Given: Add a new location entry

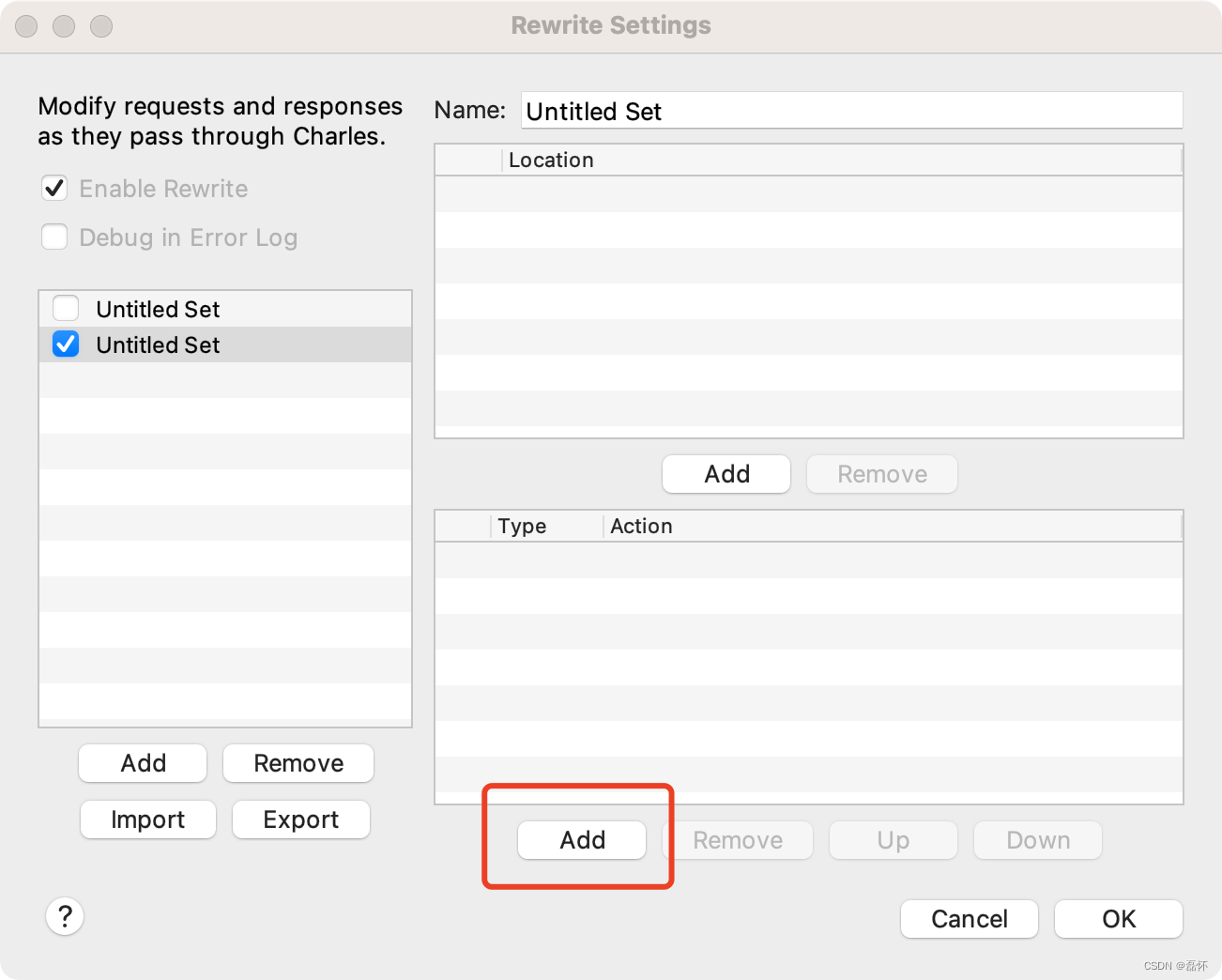Looking at the screenshot, I should click(726, 474).
